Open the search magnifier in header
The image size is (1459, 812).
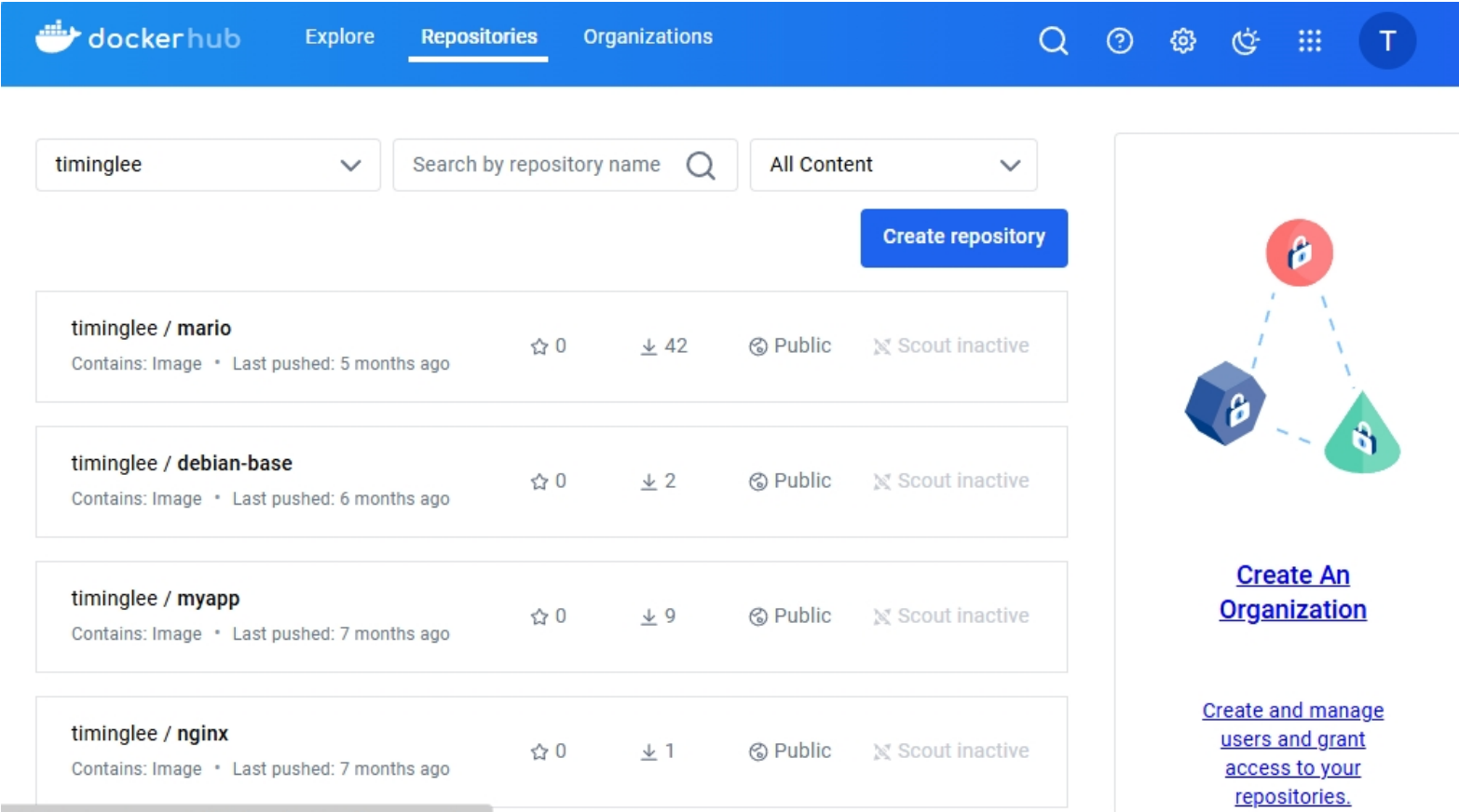tap(1053, 41)
